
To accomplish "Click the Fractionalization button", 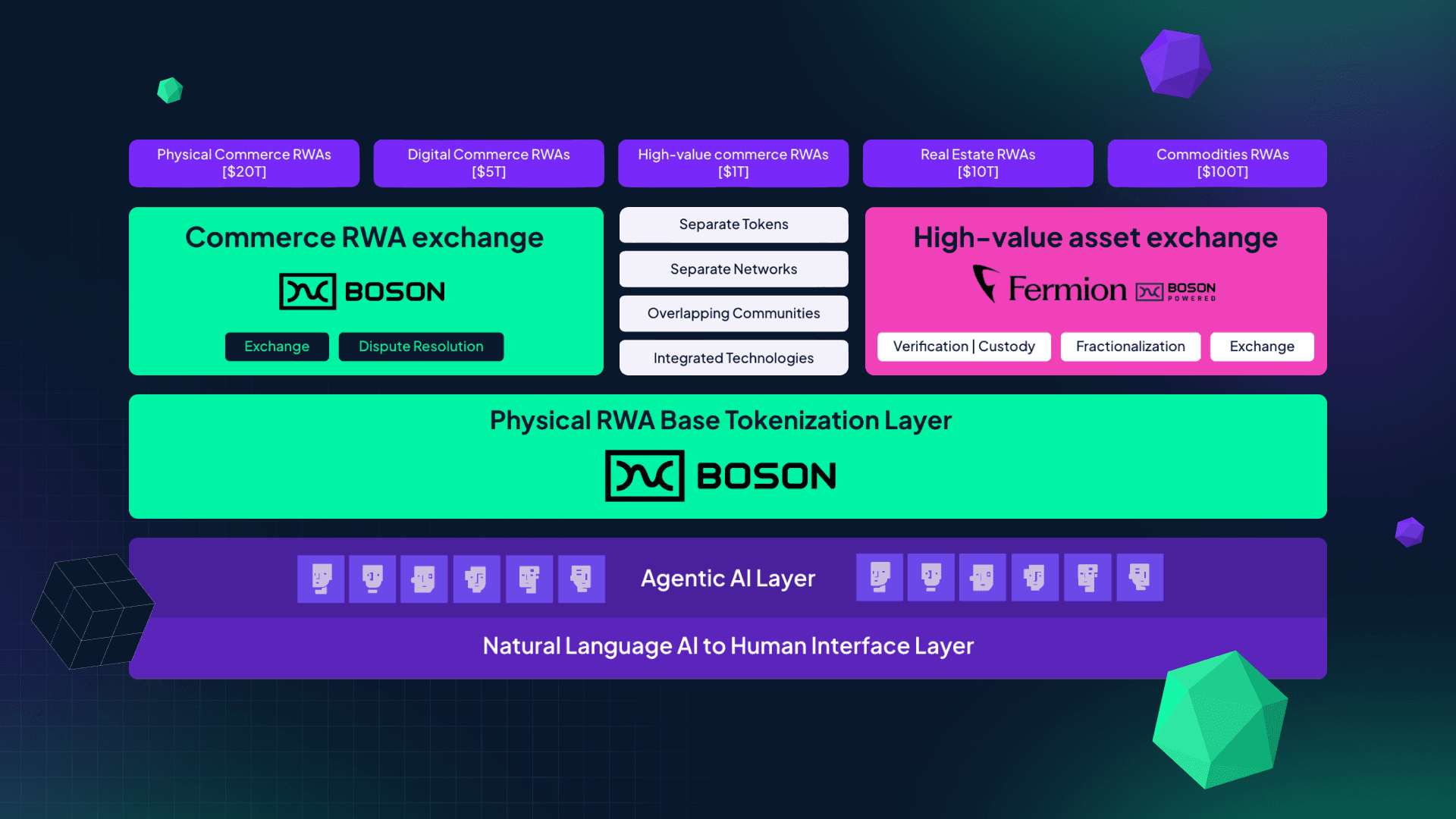I will point(1131,347).
